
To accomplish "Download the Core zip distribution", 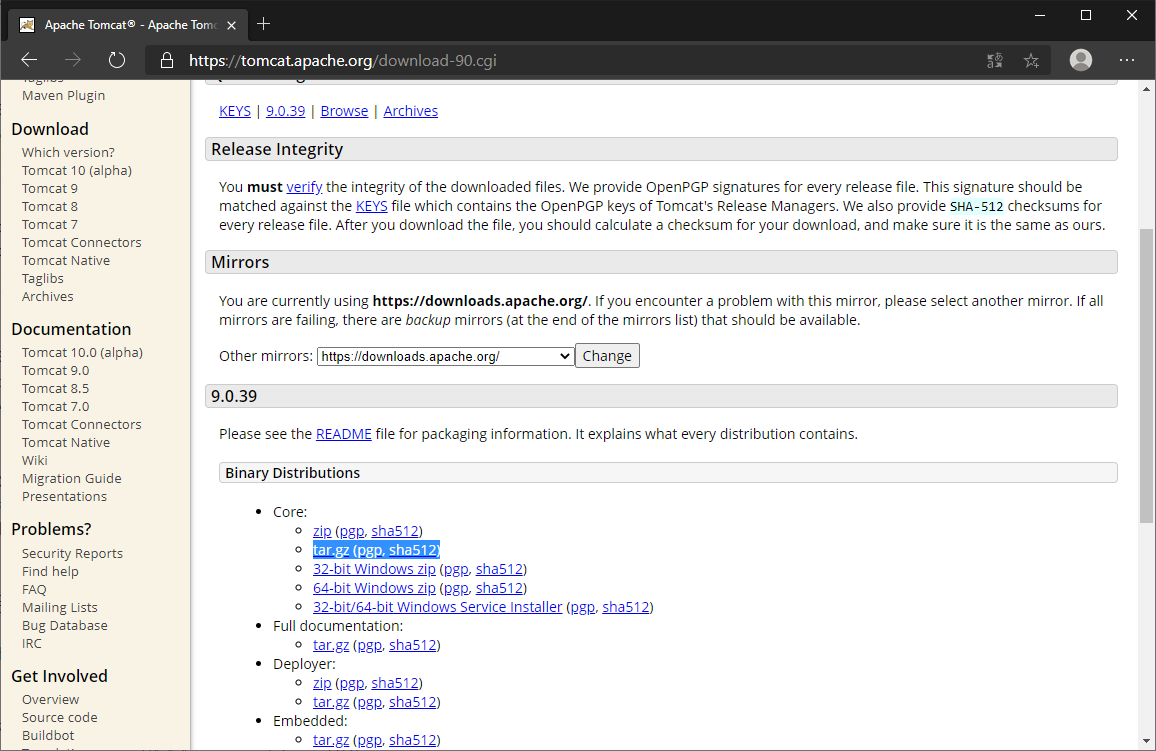I will (322, 531).
